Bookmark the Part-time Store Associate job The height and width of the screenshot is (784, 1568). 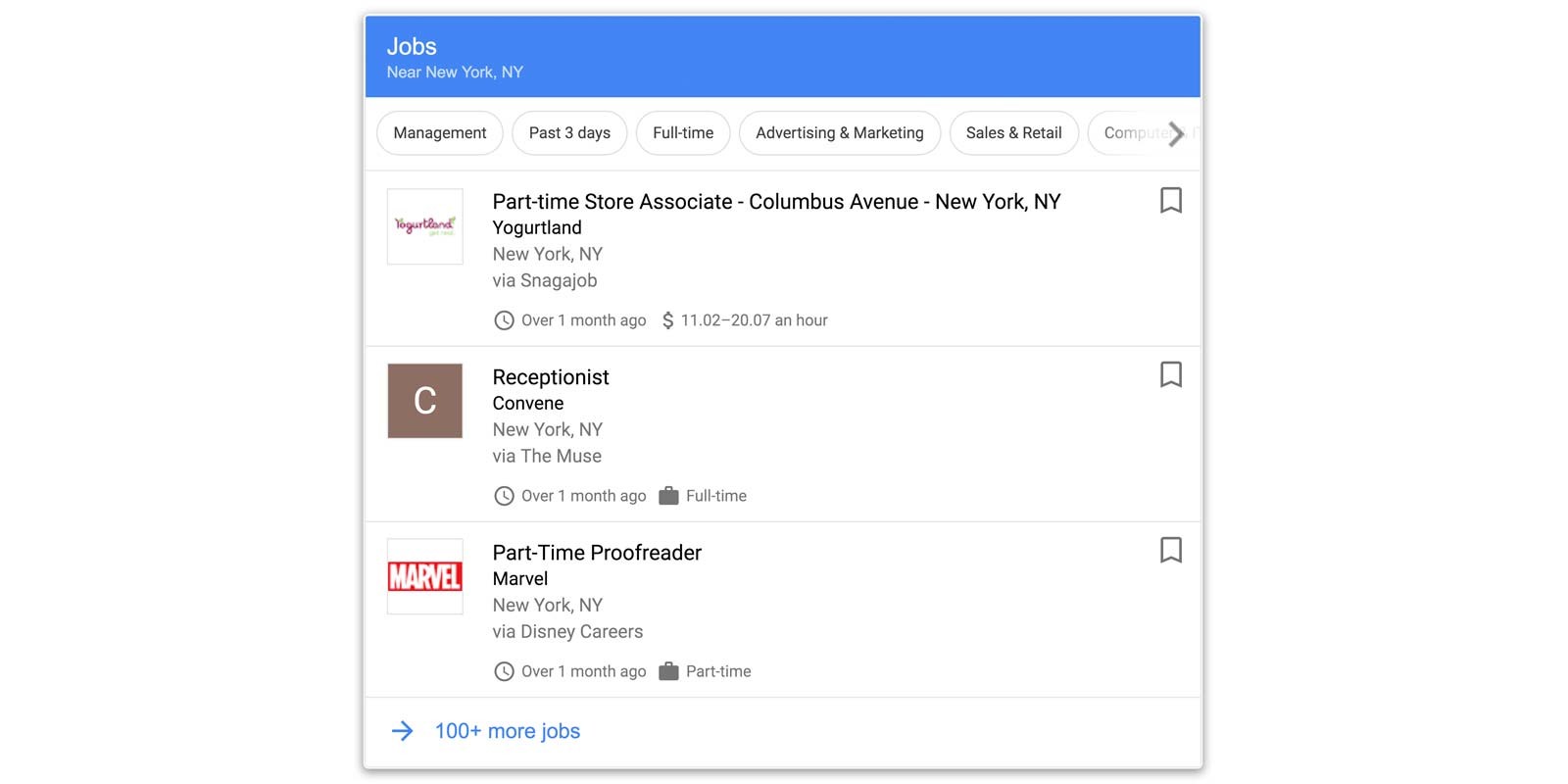click(1170, 200)
